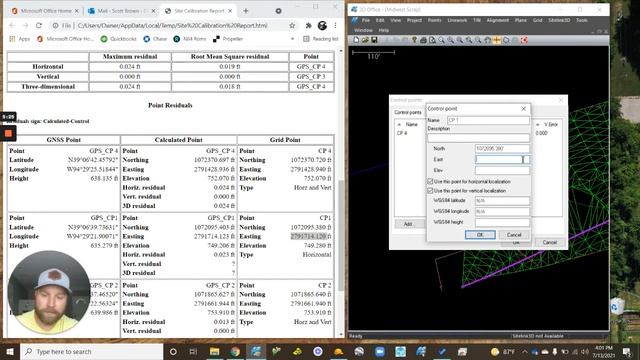The width and height of the screenshot is (640, 360).
Task: Click the Save disk icon in 3D Office toolbar
Action: 374,40
